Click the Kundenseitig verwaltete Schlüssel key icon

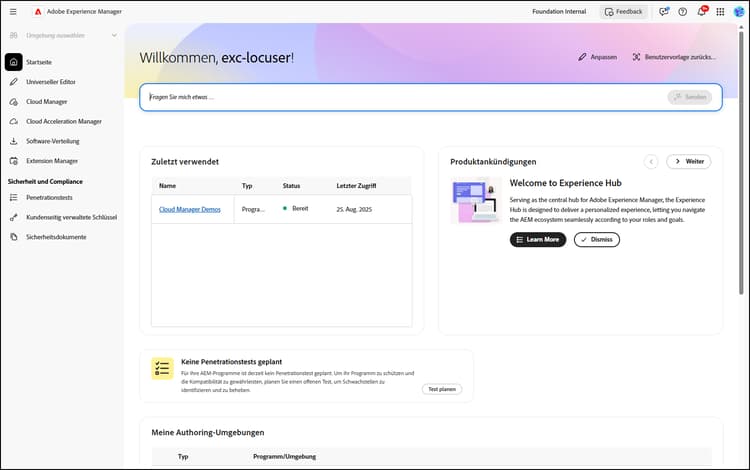tap(13, 217)
